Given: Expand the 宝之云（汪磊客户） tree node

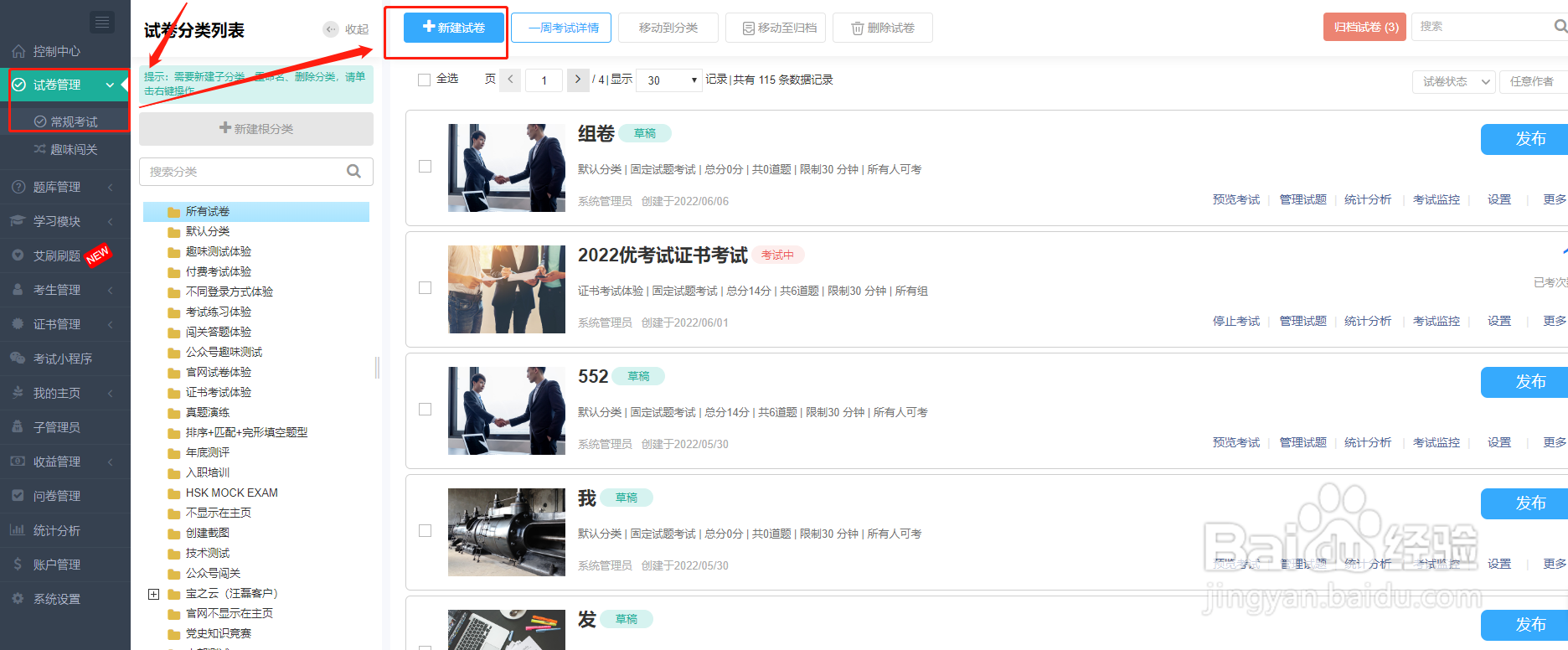Looking at the screenshot, I should click(x=153, y=594).
